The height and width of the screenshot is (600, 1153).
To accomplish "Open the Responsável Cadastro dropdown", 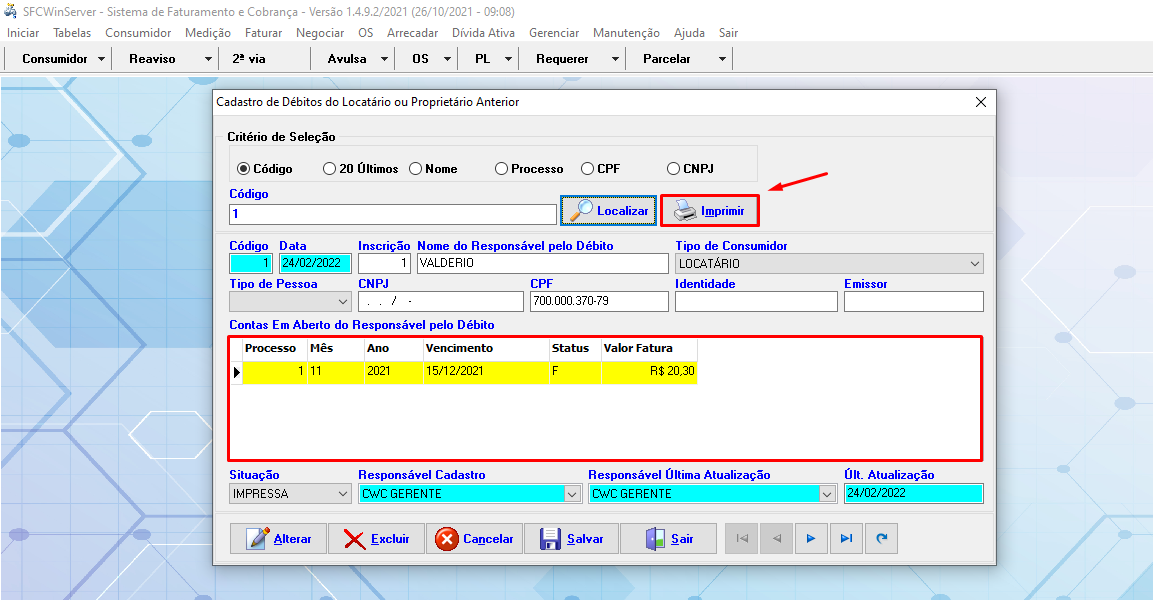I will [x=572, y=494].
